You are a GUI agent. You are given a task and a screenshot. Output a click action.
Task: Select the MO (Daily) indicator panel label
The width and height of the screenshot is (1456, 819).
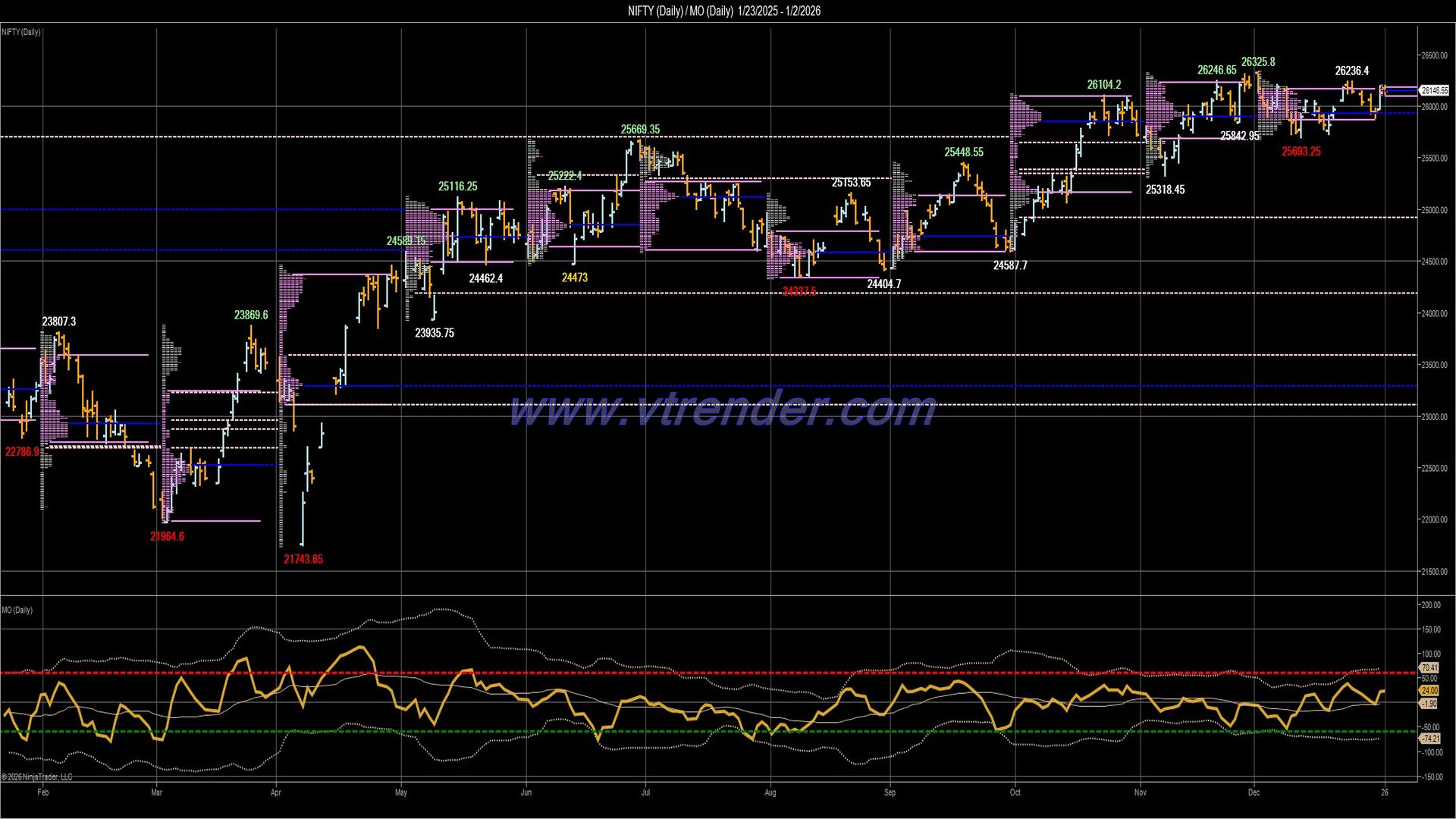click(x=17, y=609)
